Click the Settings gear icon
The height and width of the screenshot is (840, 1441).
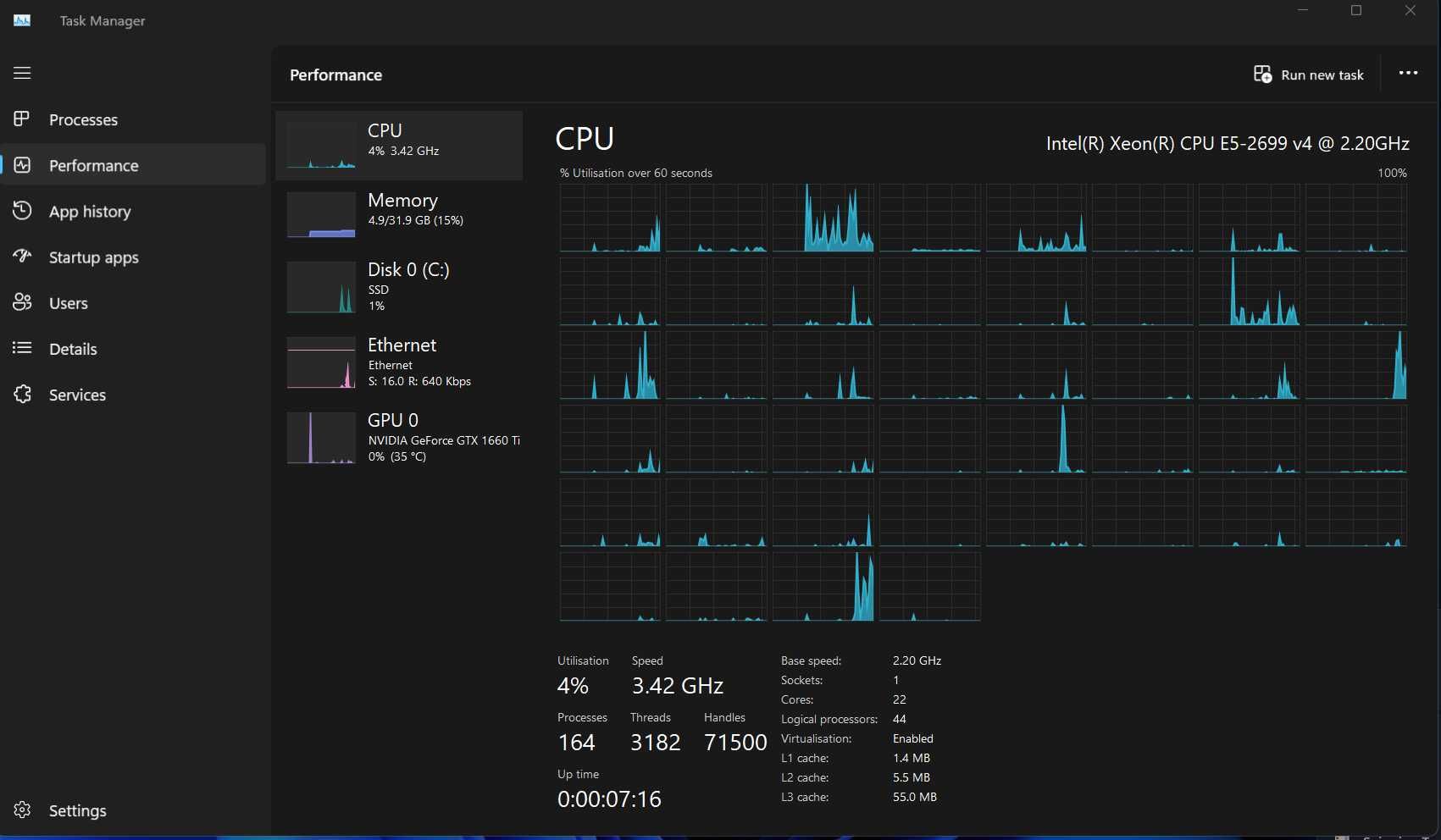point(22,810)
